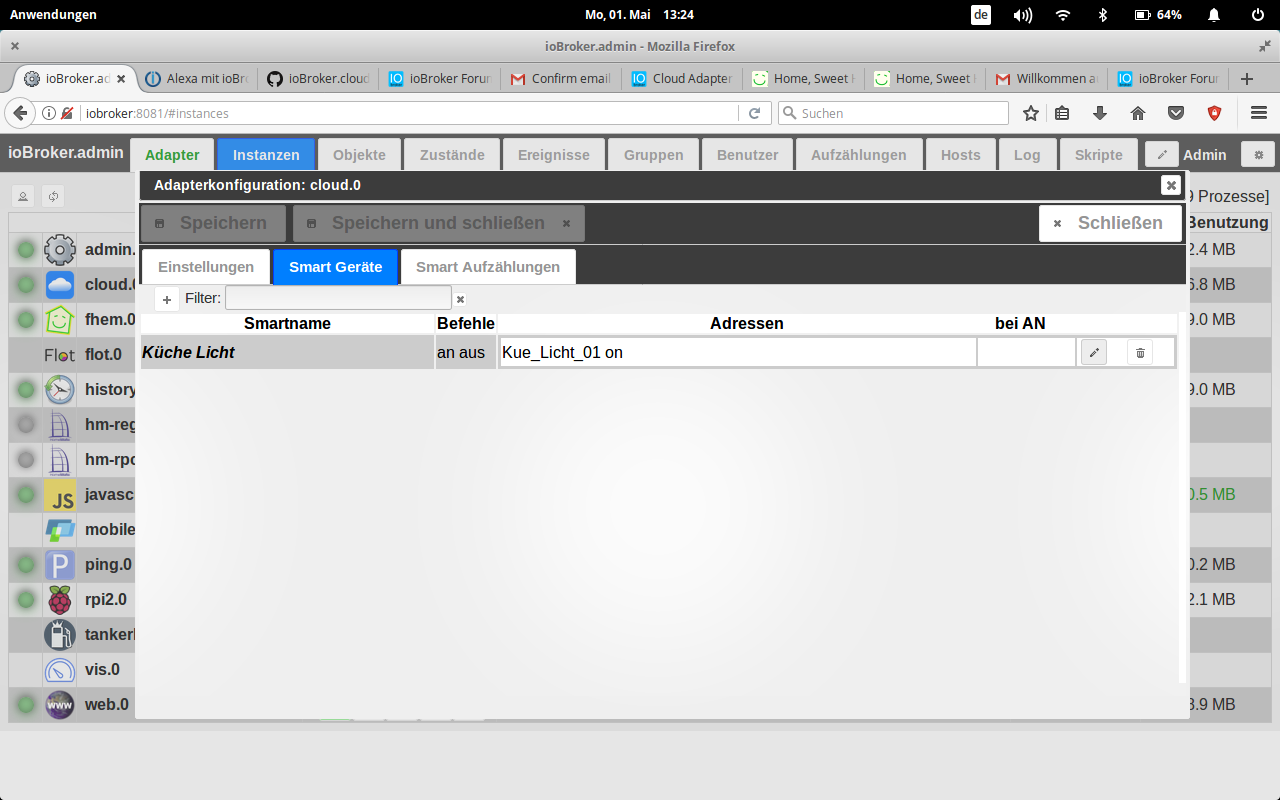The width and height of the screenshot is (1280, 800).
Task: Open the Objekte tab
Action: pyautogui.click(x=359, y=154)
